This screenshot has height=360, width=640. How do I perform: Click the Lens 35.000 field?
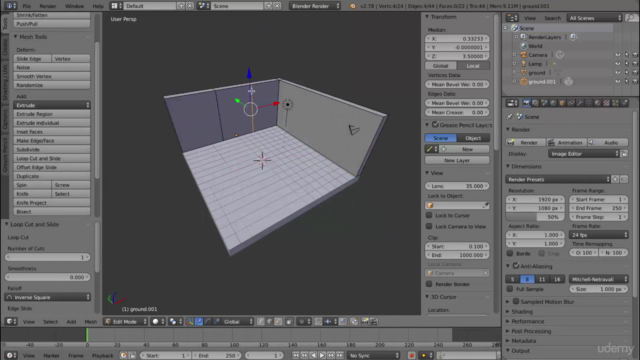pyautogui.click(x=457, y=186)
